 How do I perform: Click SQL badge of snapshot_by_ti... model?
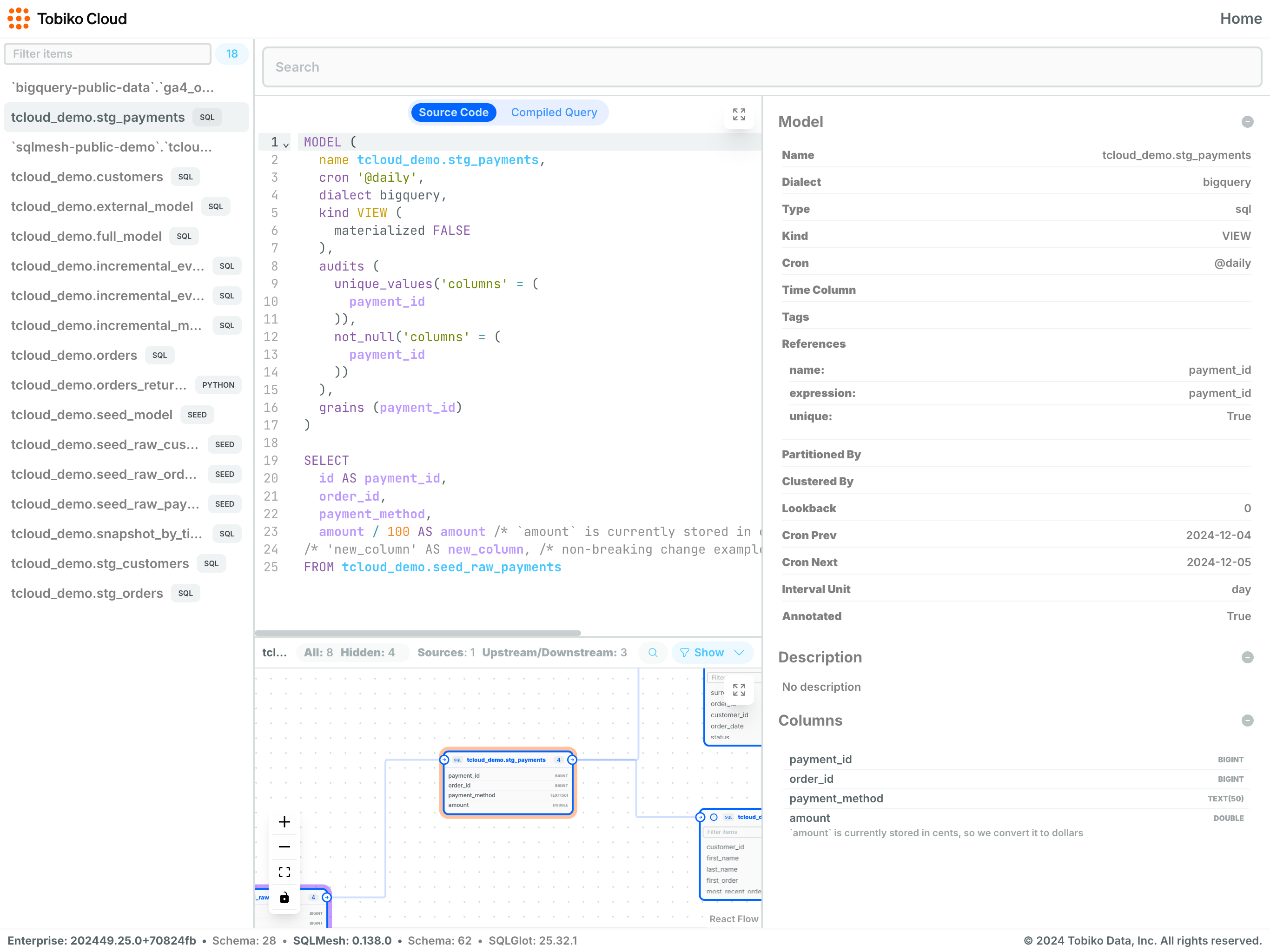pos(227,534)
